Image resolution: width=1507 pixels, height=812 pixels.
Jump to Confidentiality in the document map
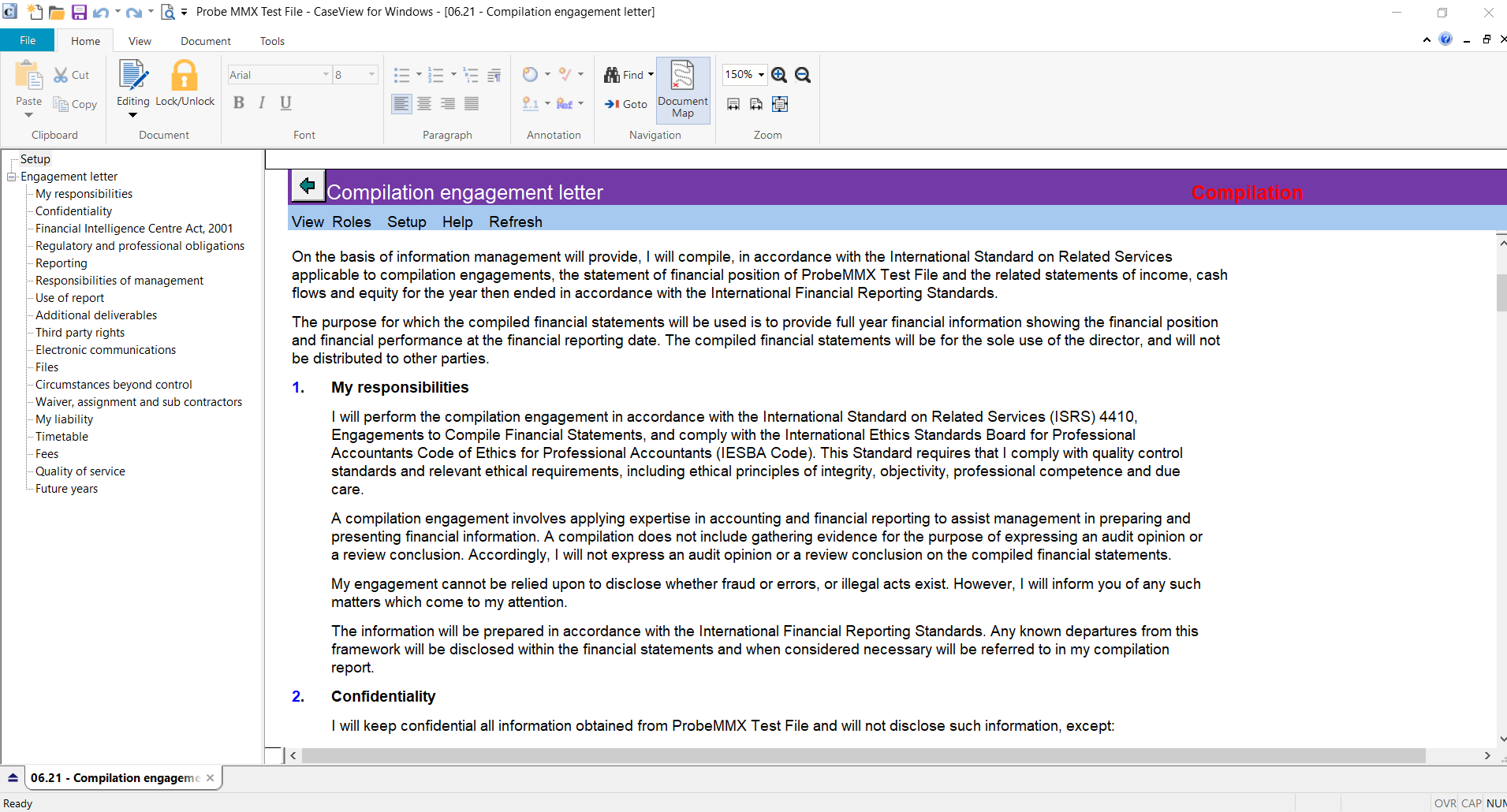coord(73,211)
